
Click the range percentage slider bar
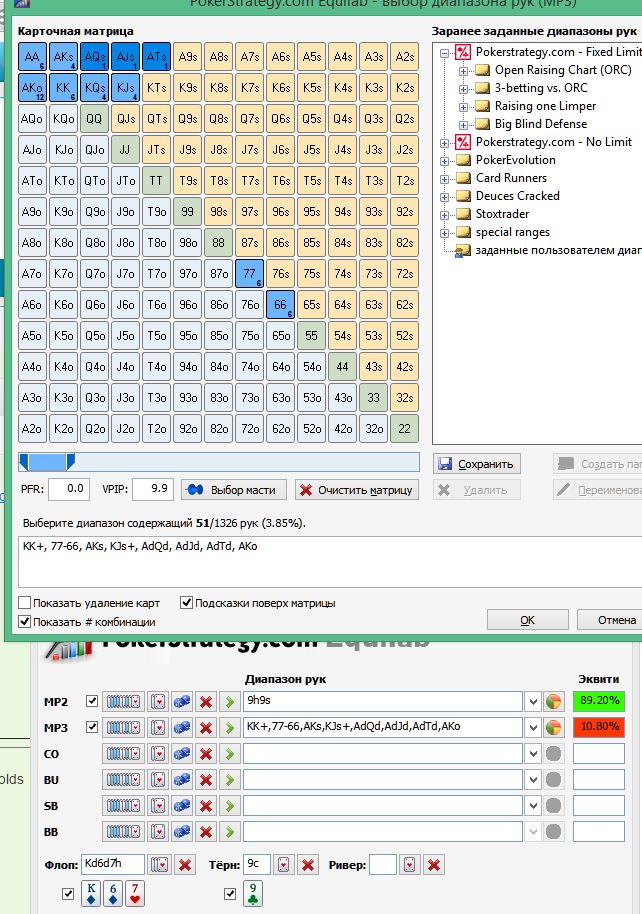point(218,461)
